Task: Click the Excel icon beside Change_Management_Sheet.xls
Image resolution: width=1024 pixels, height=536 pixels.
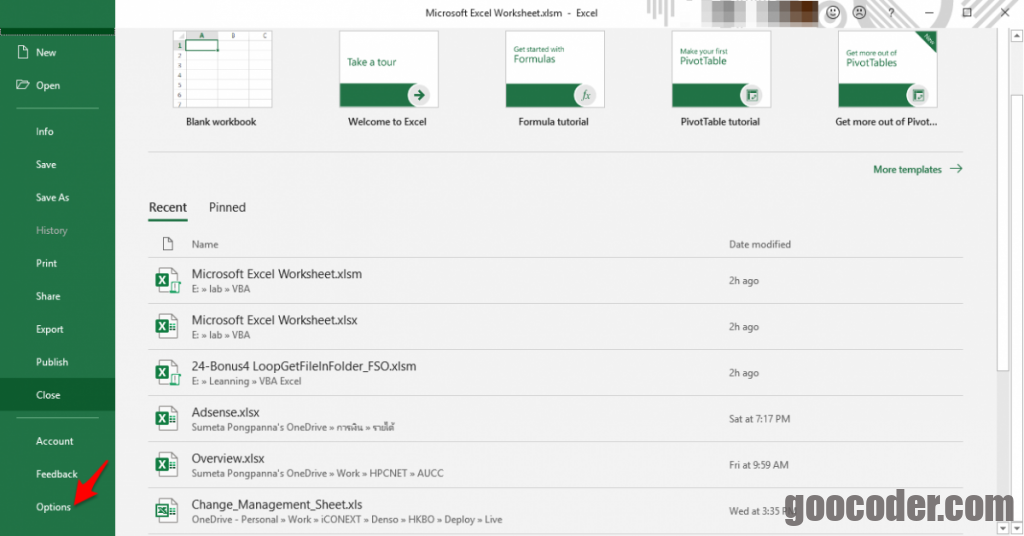Action: (166, 511)
